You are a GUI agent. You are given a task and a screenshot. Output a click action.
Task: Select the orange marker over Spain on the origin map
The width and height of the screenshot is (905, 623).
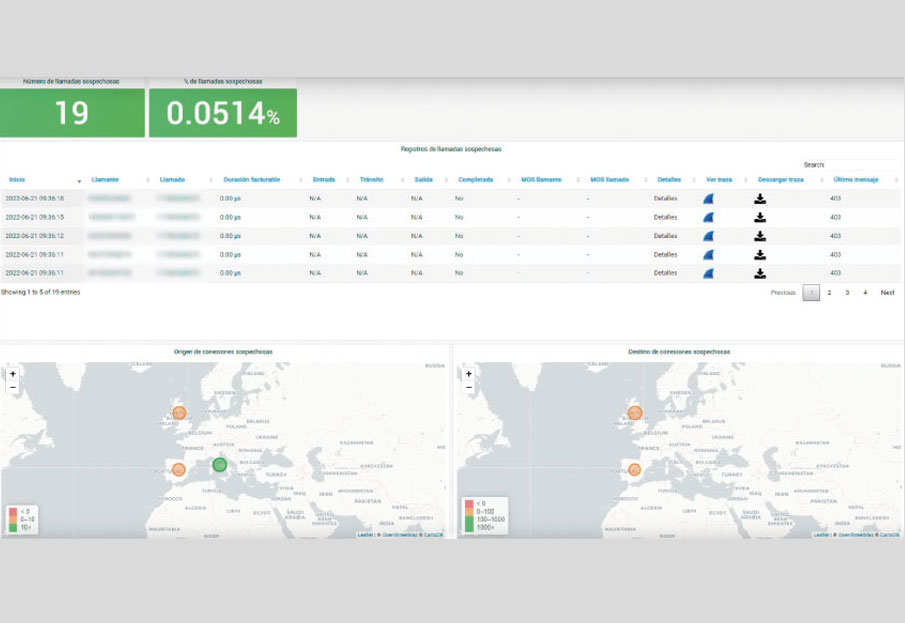click(x=179, y=469)
